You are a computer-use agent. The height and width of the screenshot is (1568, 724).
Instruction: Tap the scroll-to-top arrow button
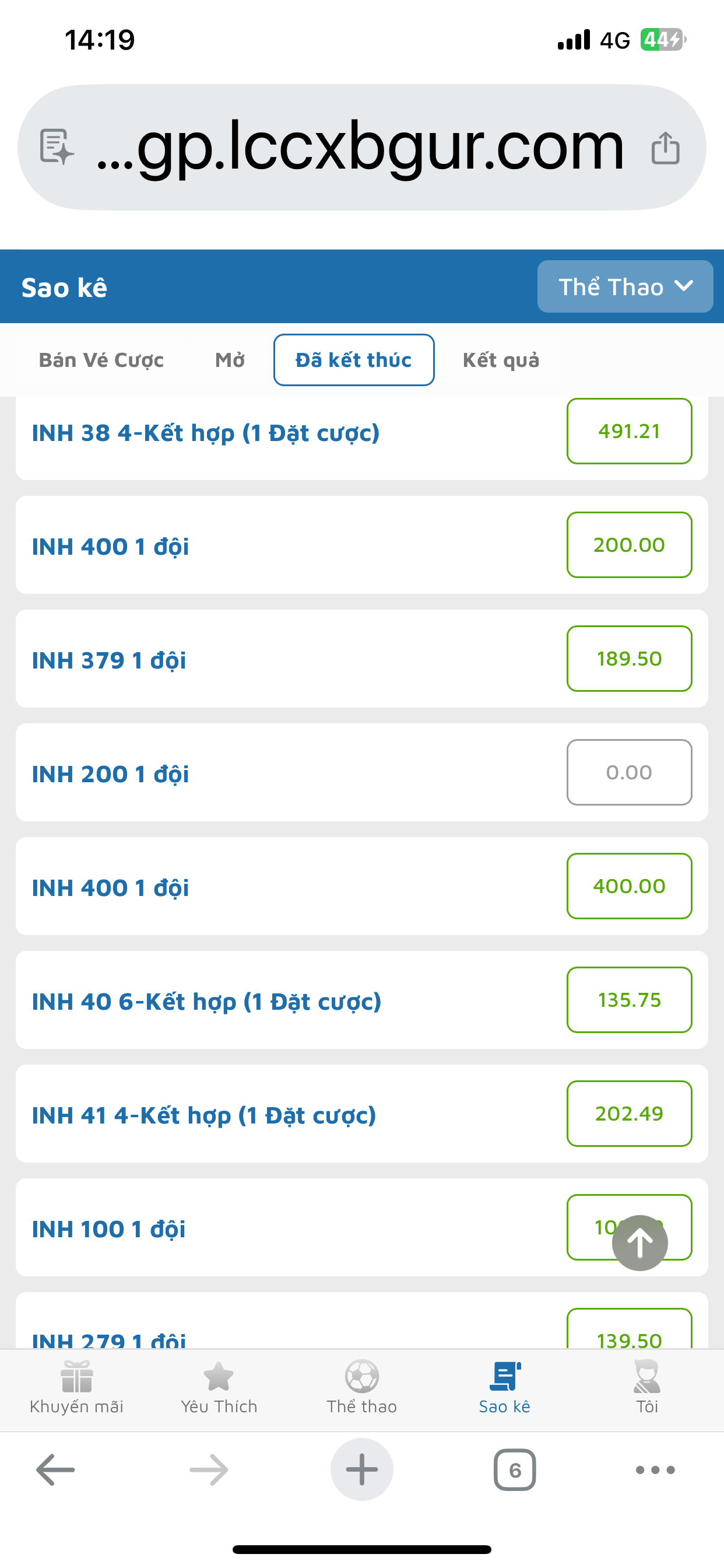point(639,1242)
